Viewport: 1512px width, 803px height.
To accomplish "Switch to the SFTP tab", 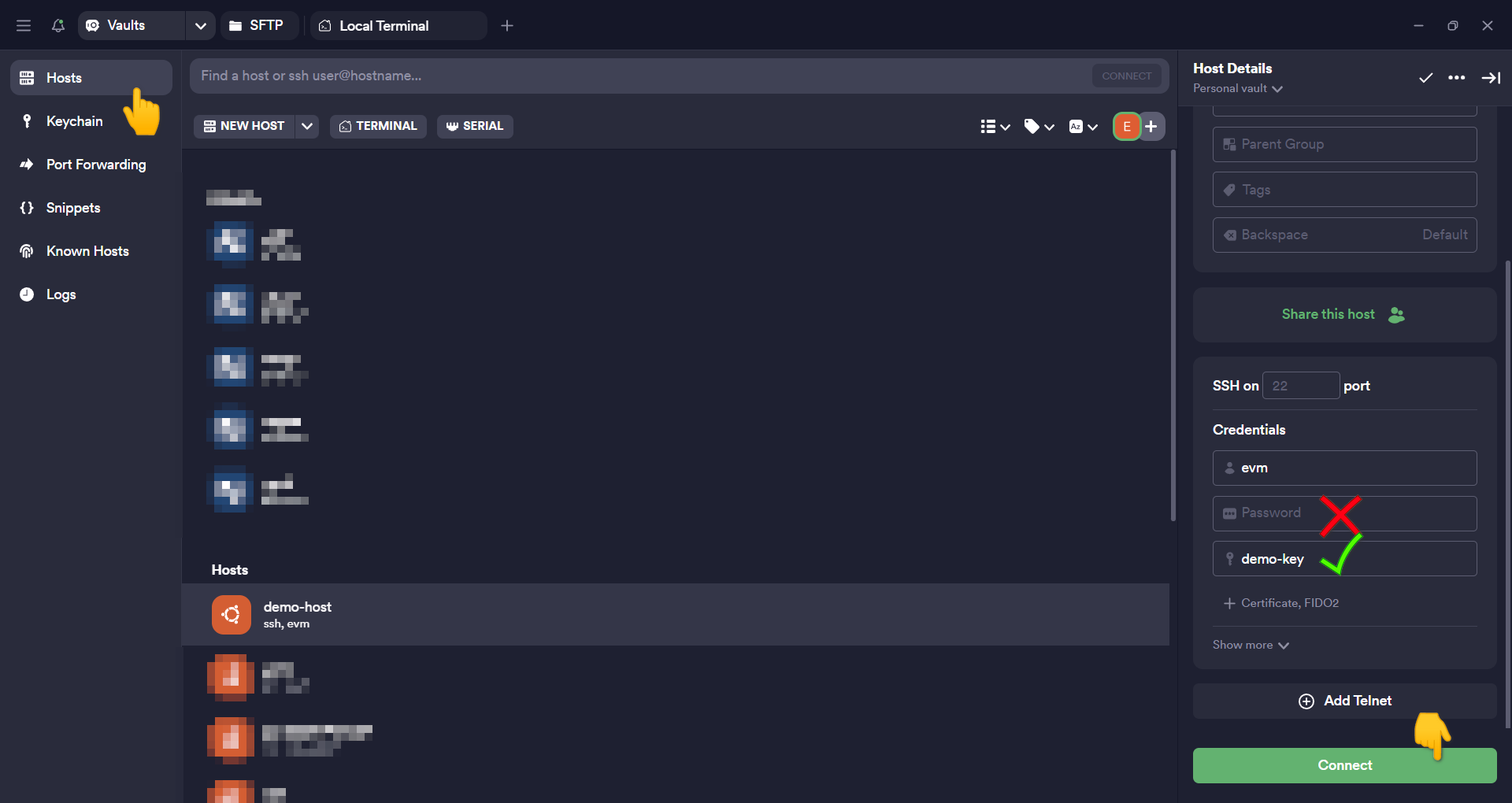I will [x=258, y=26].
